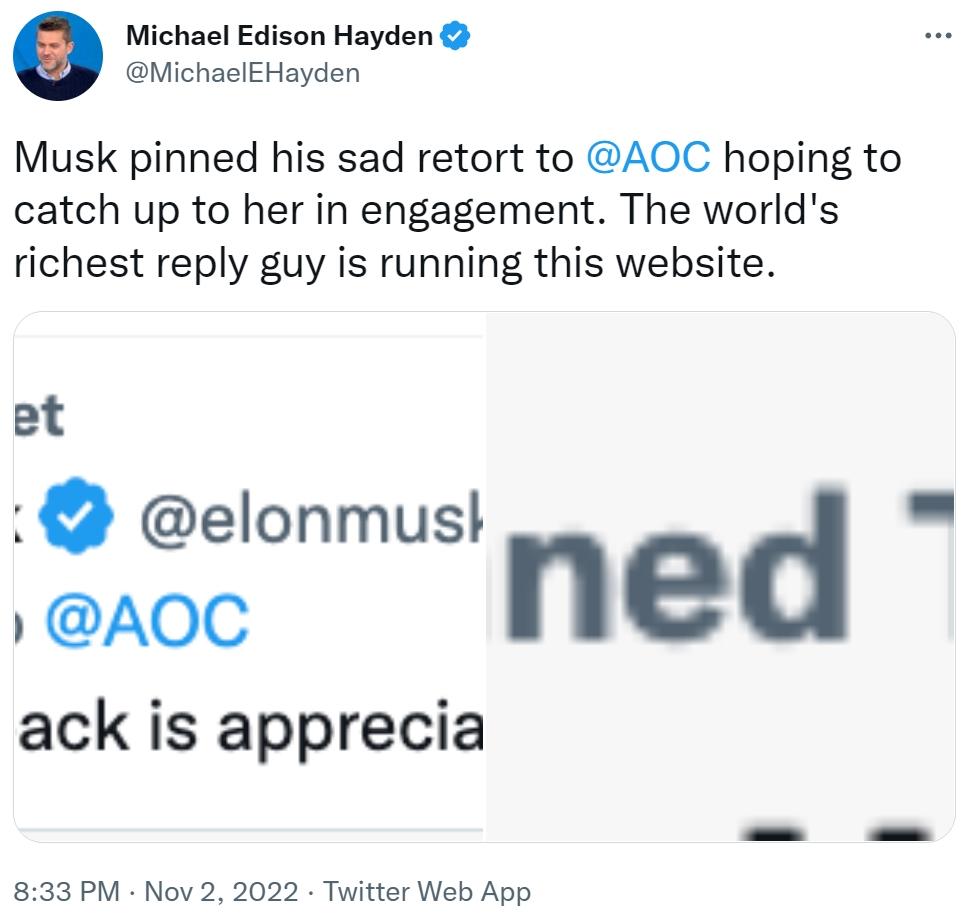Click the display name Michael Edison Hayden
967x916 pixels.
tap(281, 35)
